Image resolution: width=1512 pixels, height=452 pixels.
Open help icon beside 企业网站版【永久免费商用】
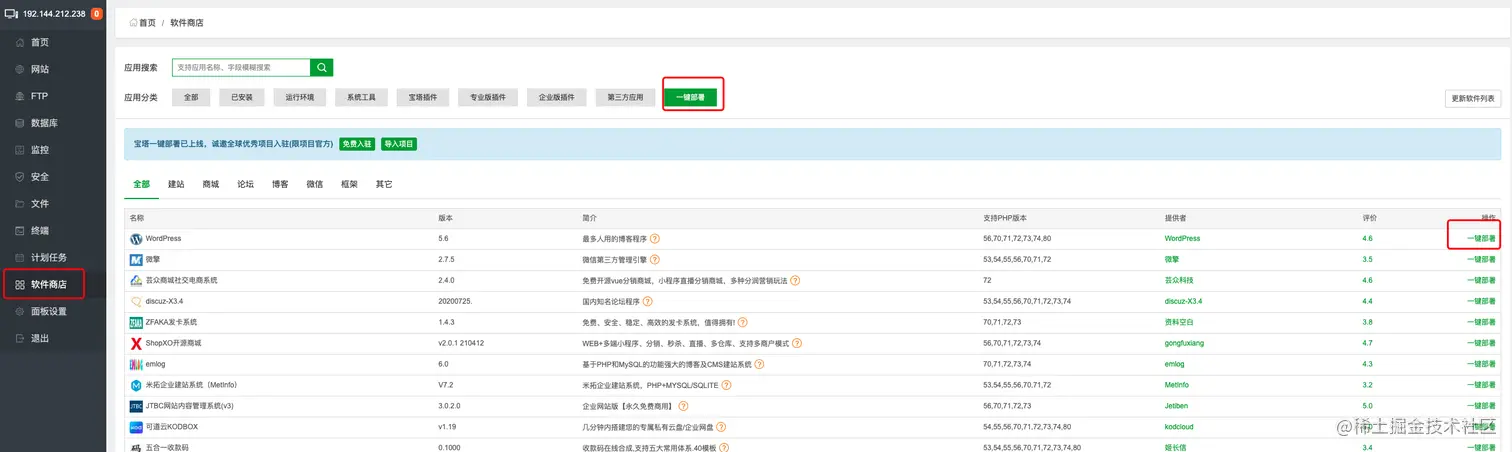[x=683, y=406]
